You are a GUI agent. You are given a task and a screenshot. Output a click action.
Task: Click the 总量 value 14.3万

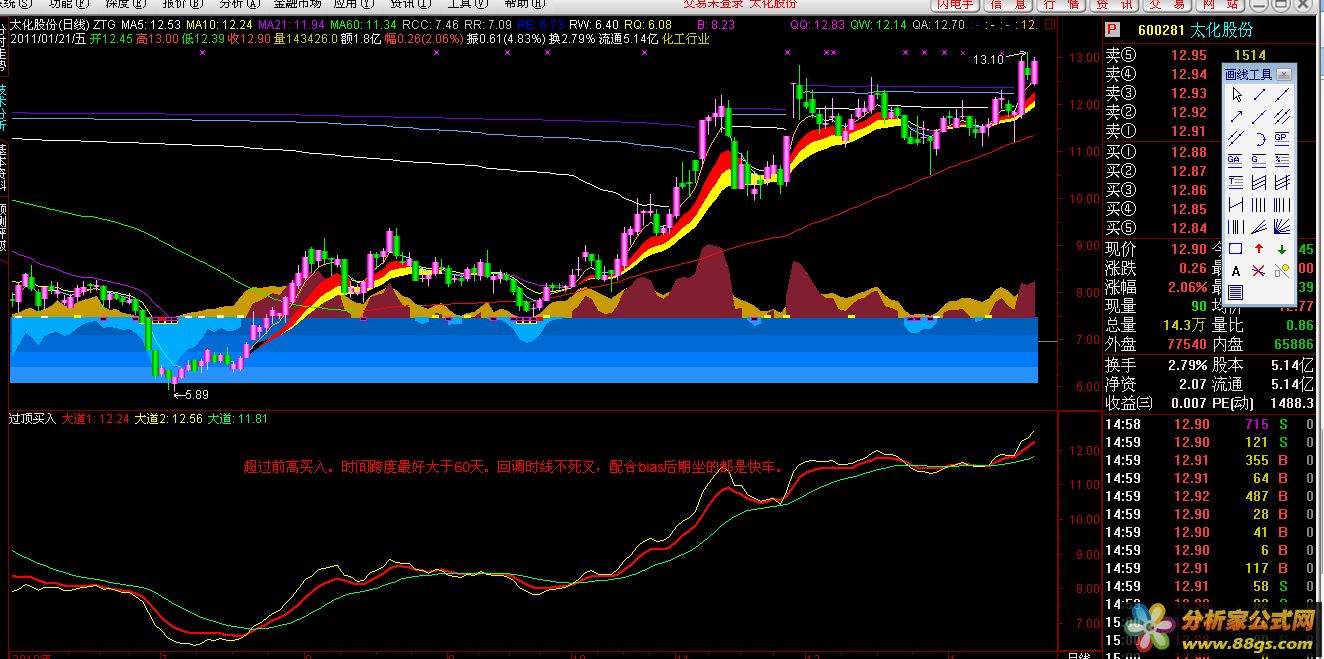pyautogui.click(x=1184, y=325)
